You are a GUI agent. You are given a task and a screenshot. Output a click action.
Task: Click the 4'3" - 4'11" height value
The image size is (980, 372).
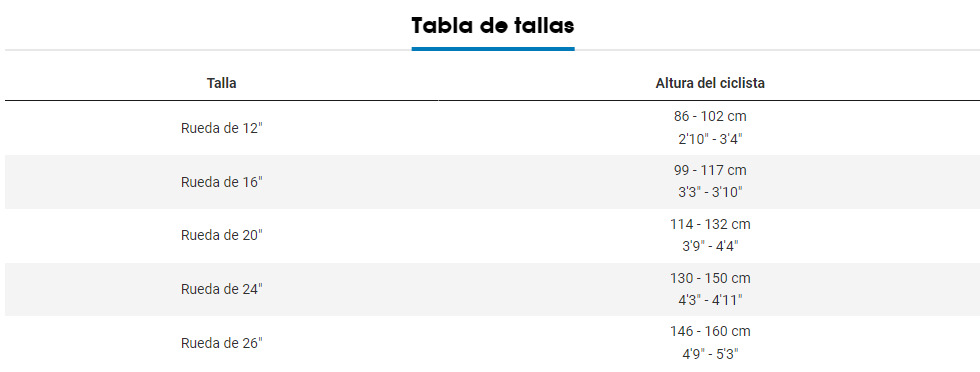point(710,300)
